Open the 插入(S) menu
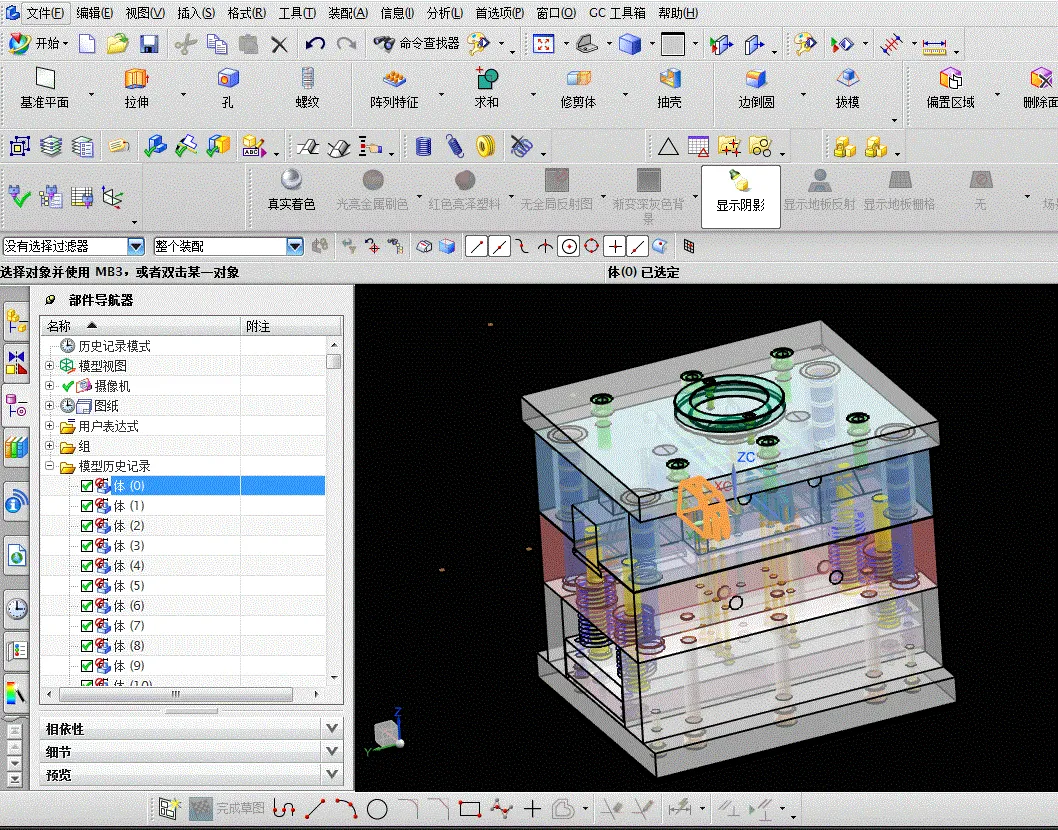This screenshot has width=1058, height=830. pos(196,13)
